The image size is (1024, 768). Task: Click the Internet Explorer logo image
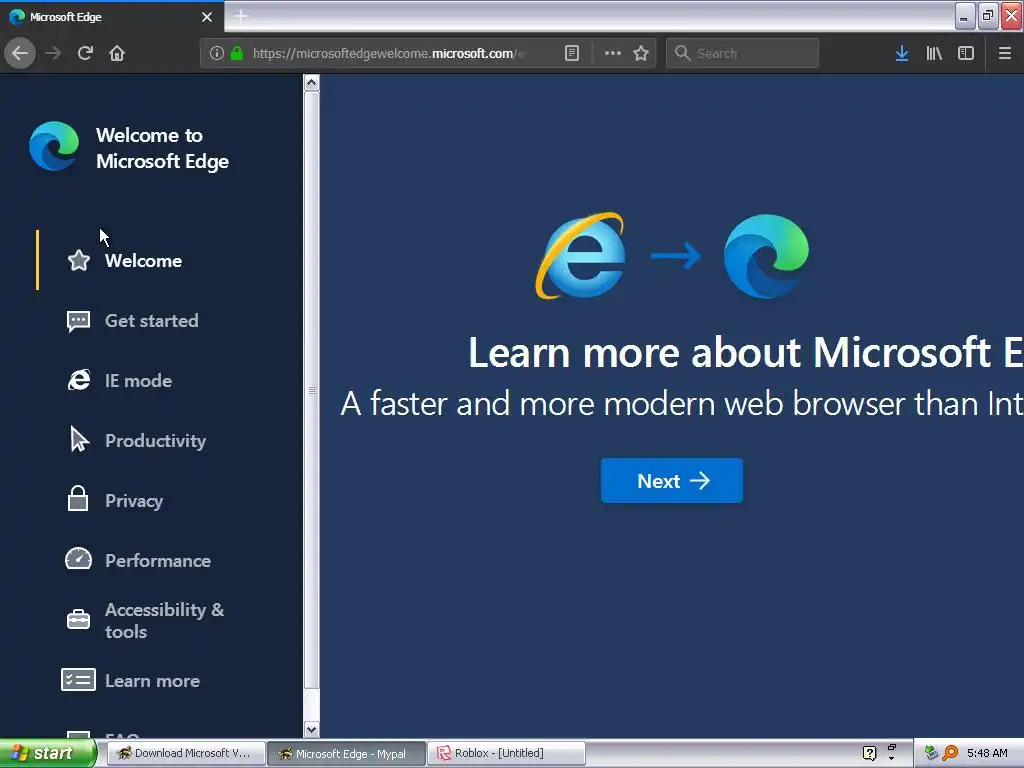point(581,255)
